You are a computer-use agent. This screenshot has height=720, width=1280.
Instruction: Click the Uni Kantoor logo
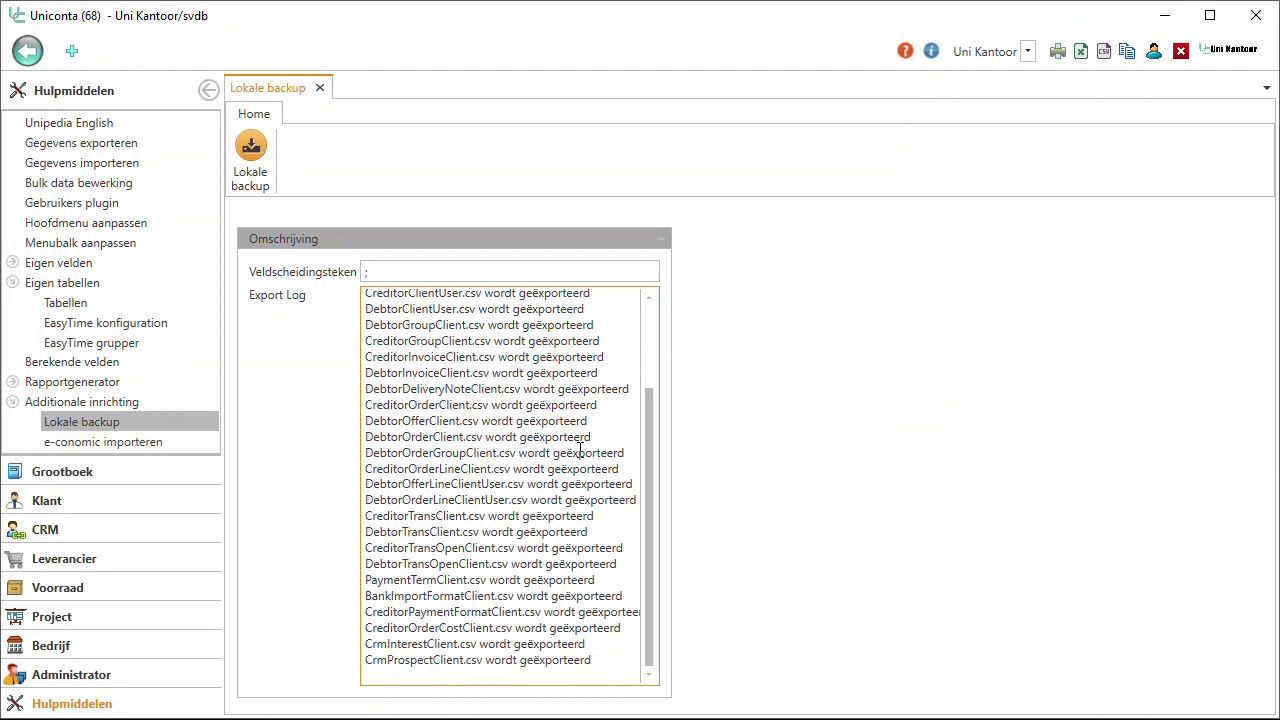(1228, 49)
